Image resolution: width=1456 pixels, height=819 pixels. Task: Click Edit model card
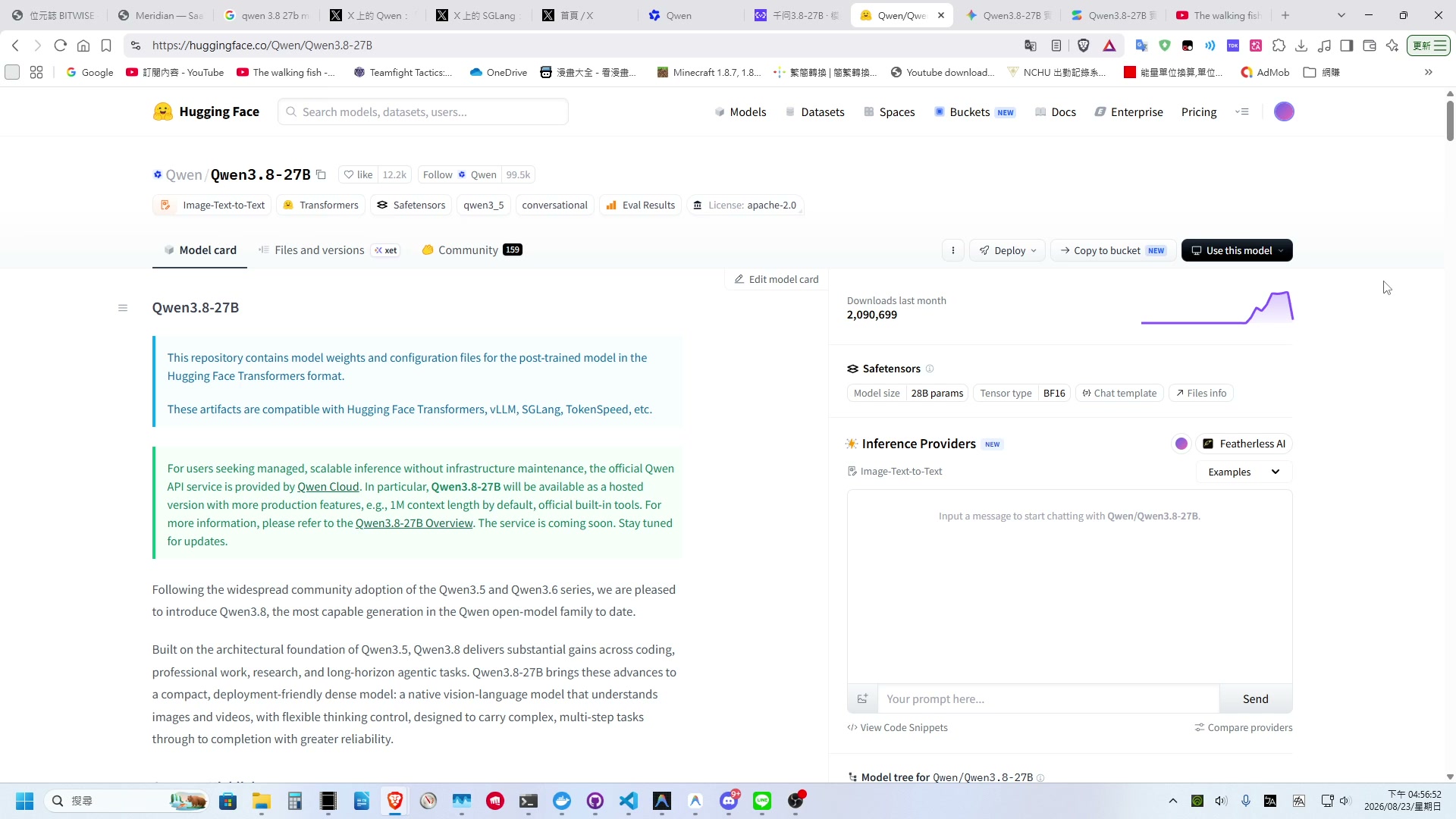777,279
